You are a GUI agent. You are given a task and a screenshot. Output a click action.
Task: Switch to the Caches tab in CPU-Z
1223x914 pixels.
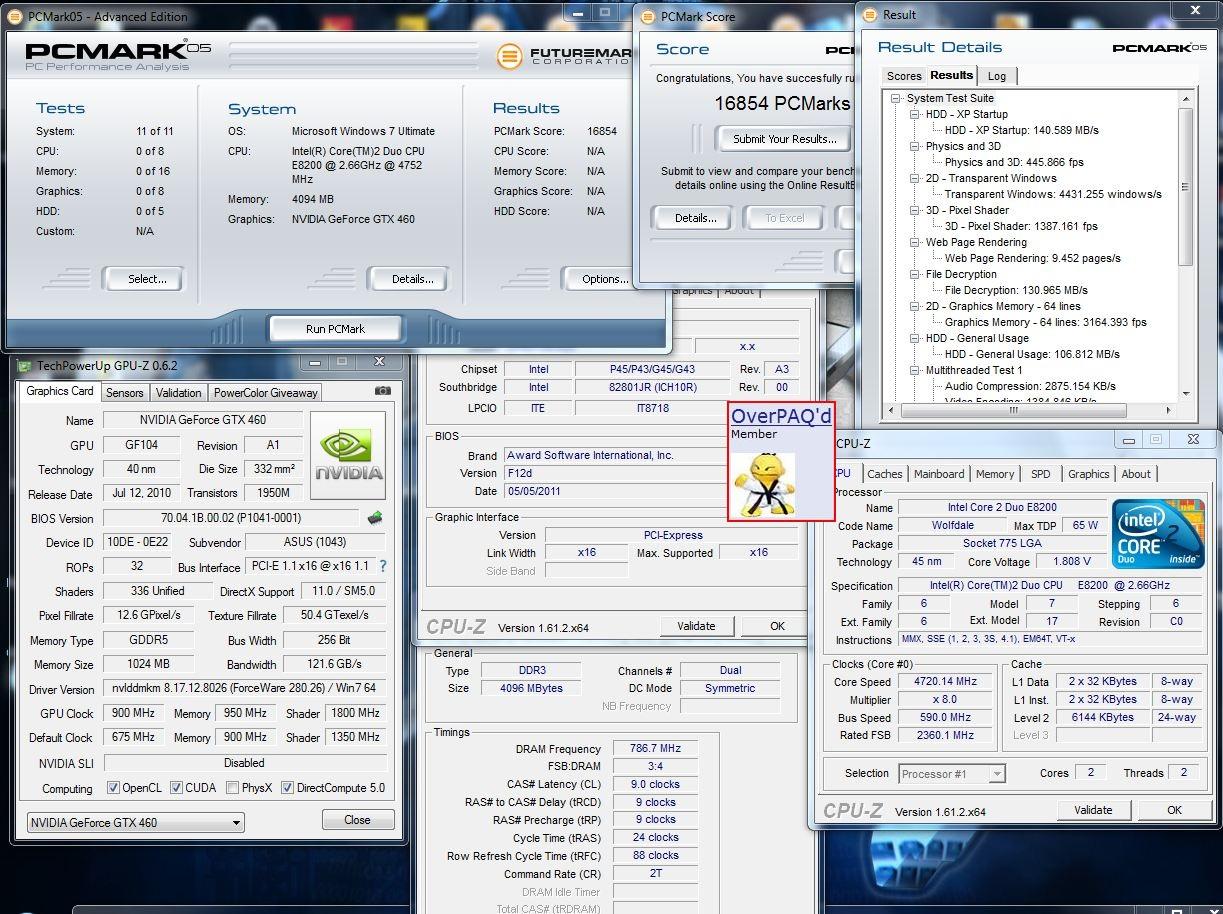(x=885, y=474)
